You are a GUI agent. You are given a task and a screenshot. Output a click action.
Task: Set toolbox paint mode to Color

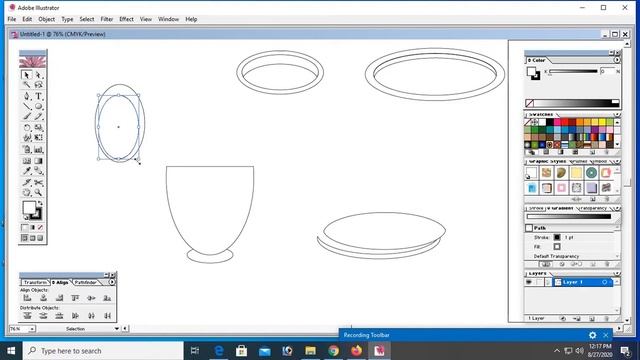(x=25, y=227)
